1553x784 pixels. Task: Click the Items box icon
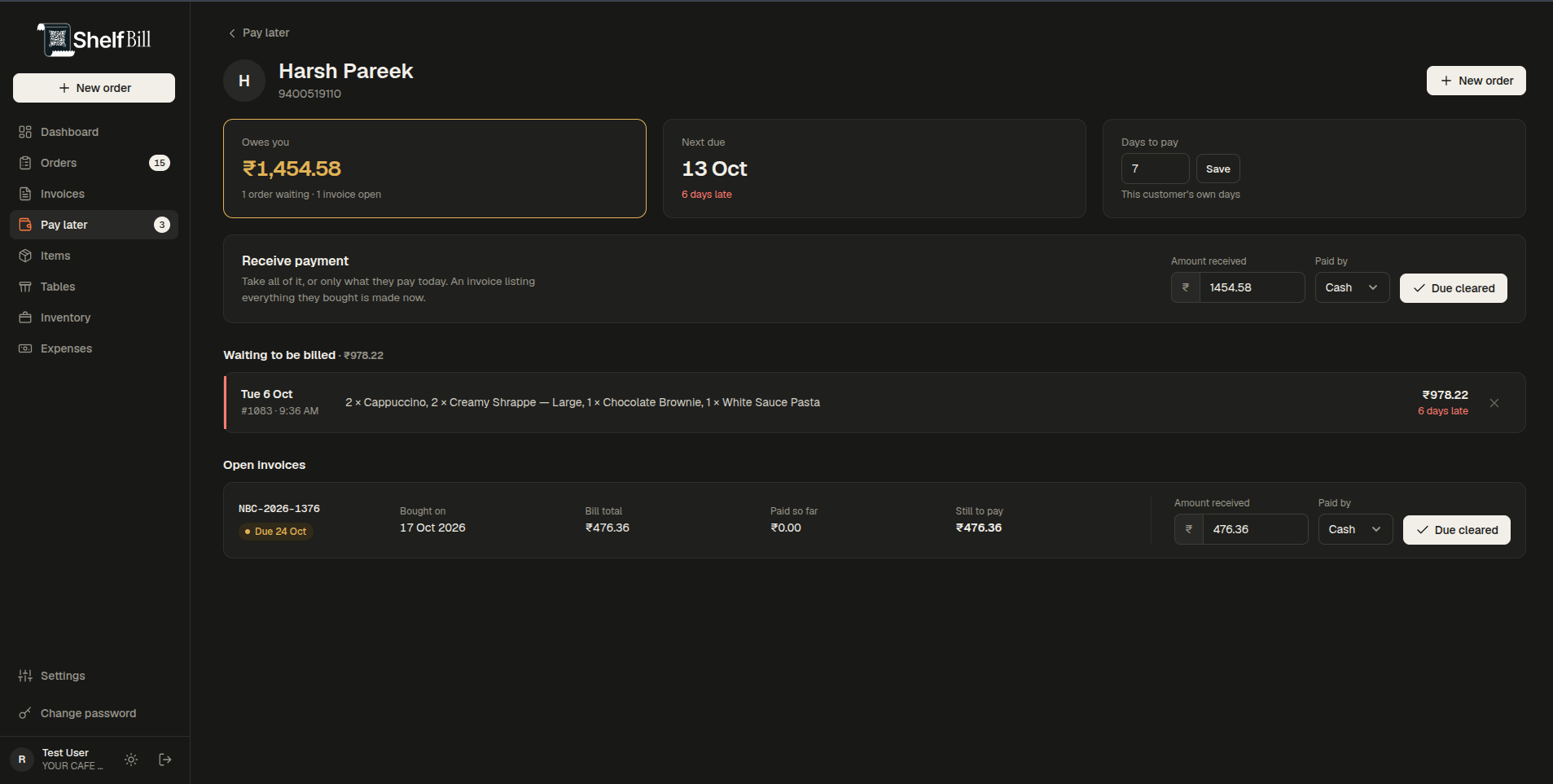[x=25, y=256]
